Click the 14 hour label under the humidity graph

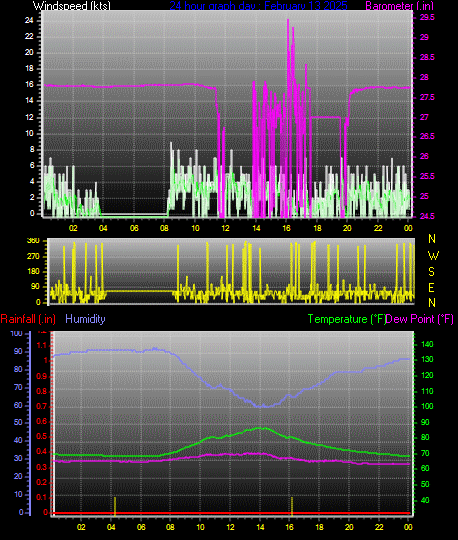[x=260, y=527]
